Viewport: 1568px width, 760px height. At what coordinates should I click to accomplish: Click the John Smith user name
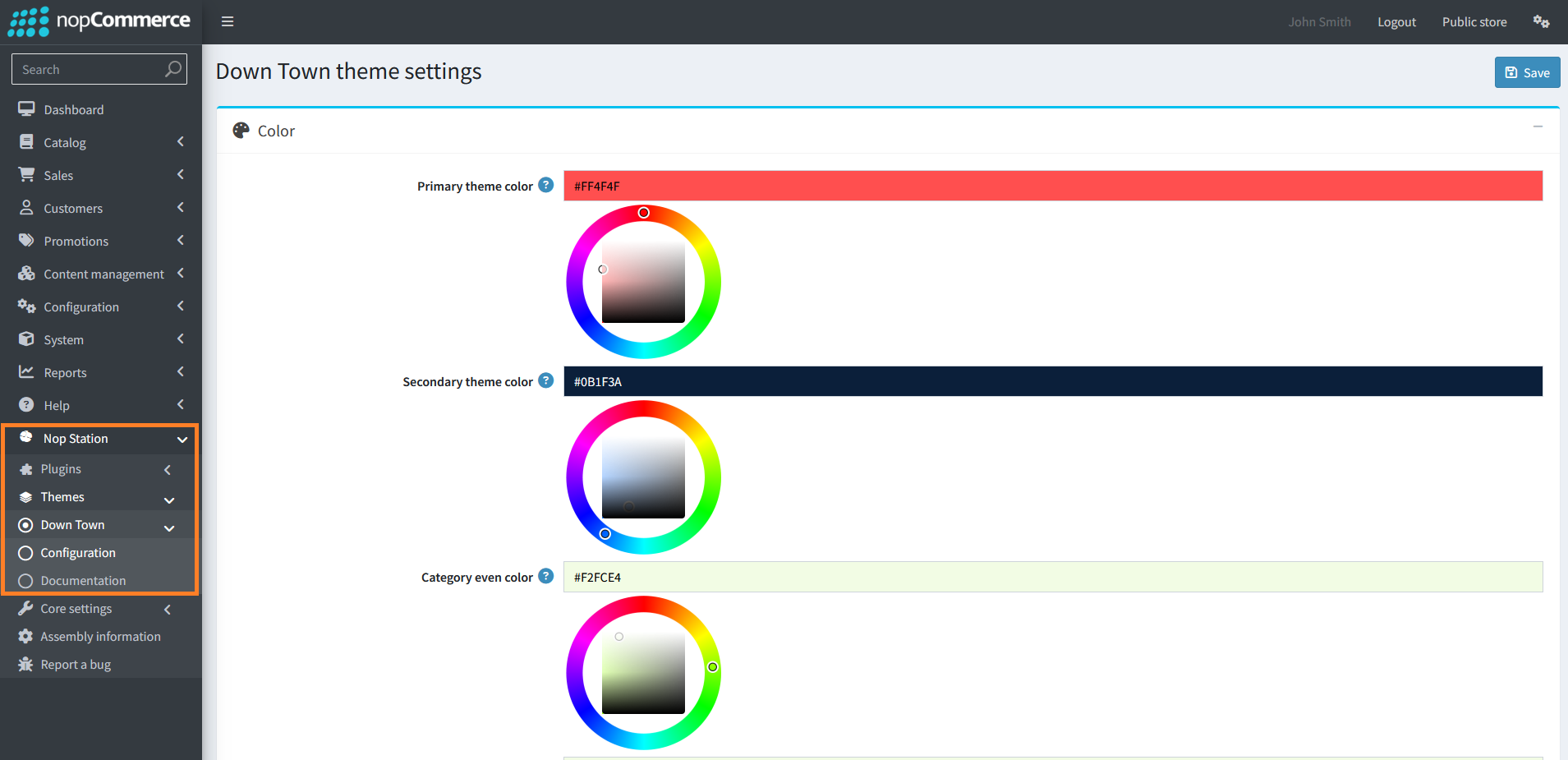click(x=1319, y=22)
